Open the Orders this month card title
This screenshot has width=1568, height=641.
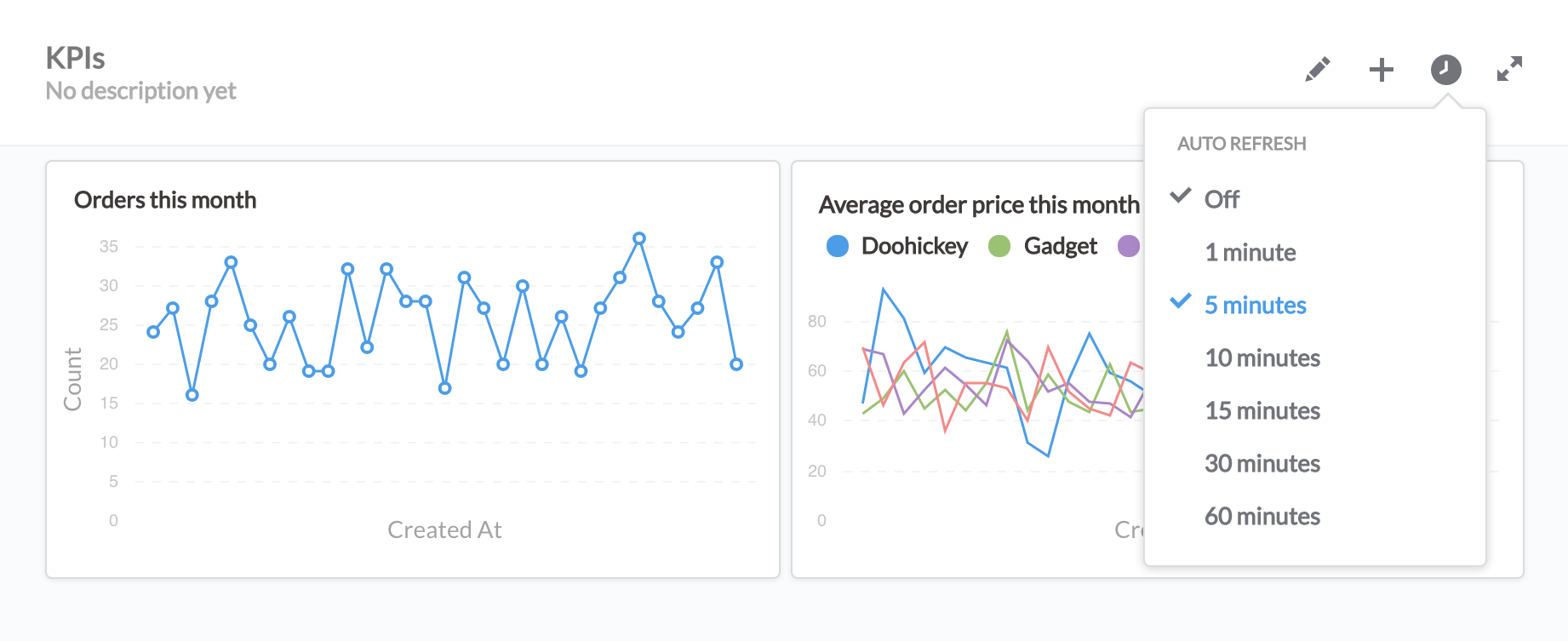pyautogui.click(x=165, y=200)
